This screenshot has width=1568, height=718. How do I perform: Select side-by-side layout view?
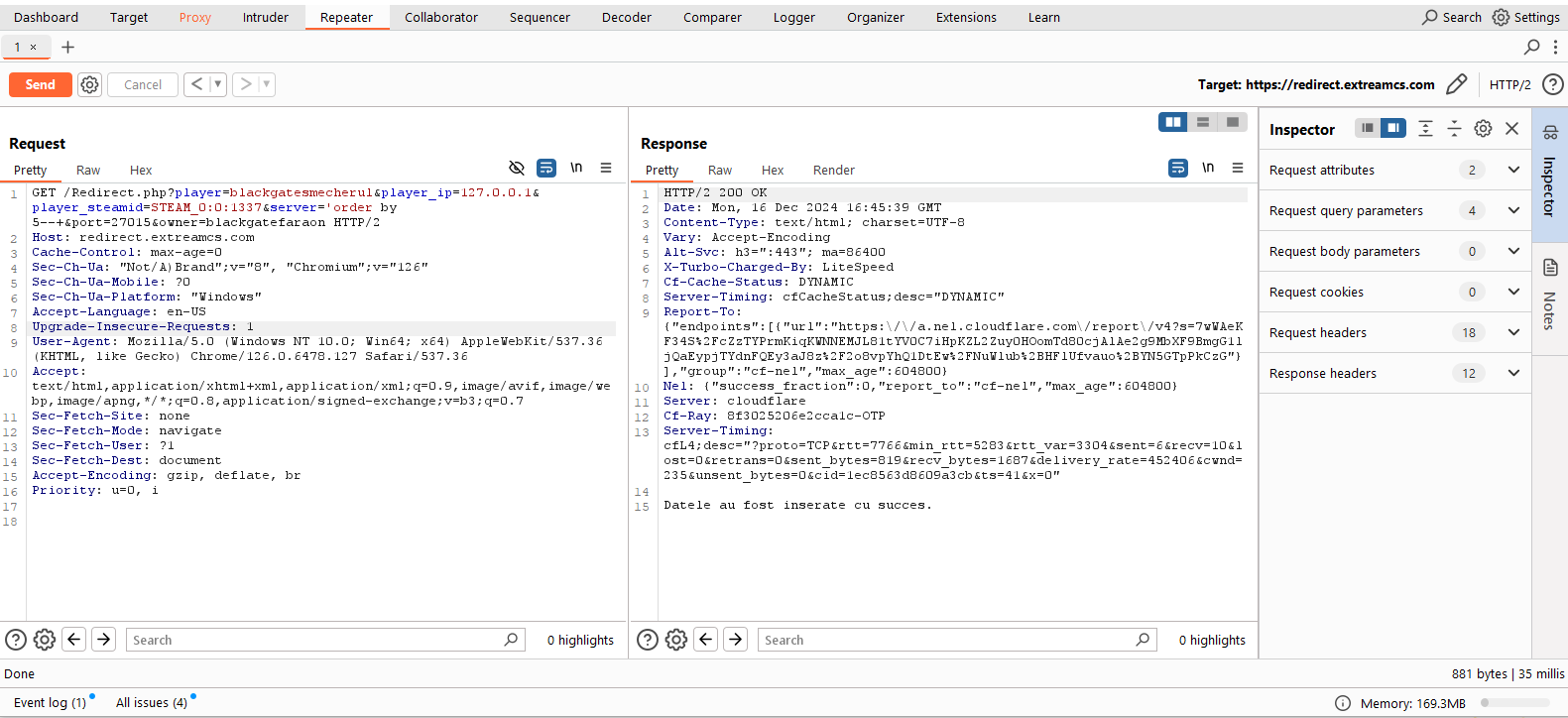[1173, 122]
